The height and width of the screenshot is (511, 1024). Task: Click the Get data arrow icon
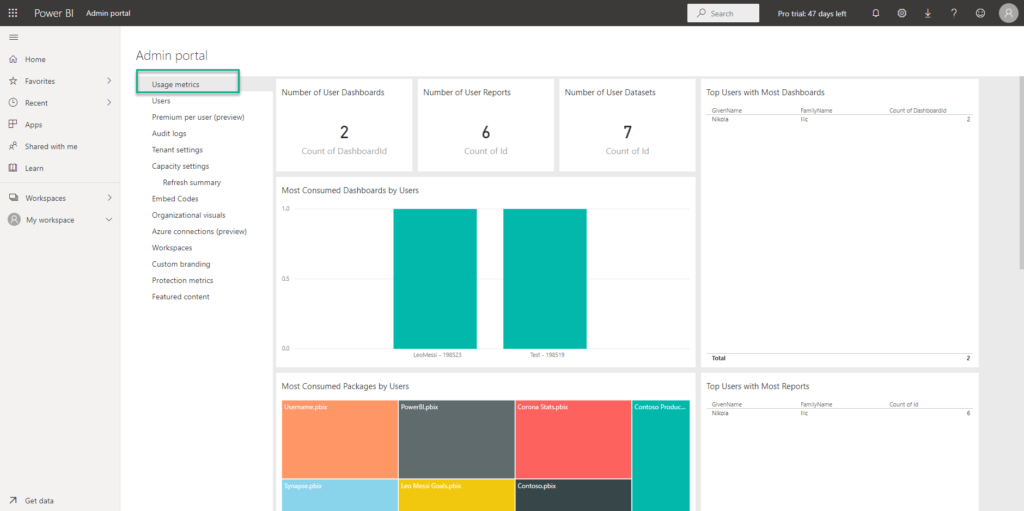click(13, 501)
